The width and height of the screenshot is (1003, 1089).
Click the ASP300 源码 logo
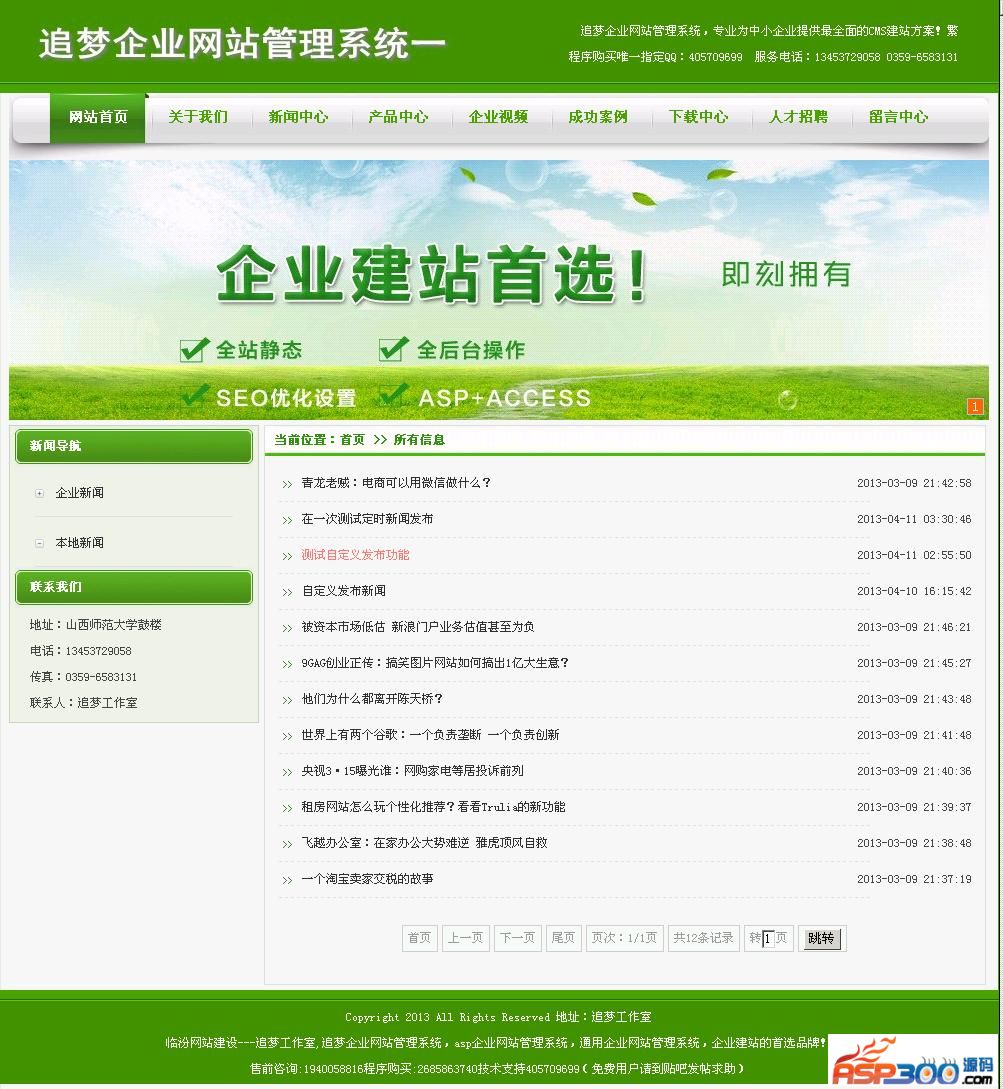[x=913, y=1060]
